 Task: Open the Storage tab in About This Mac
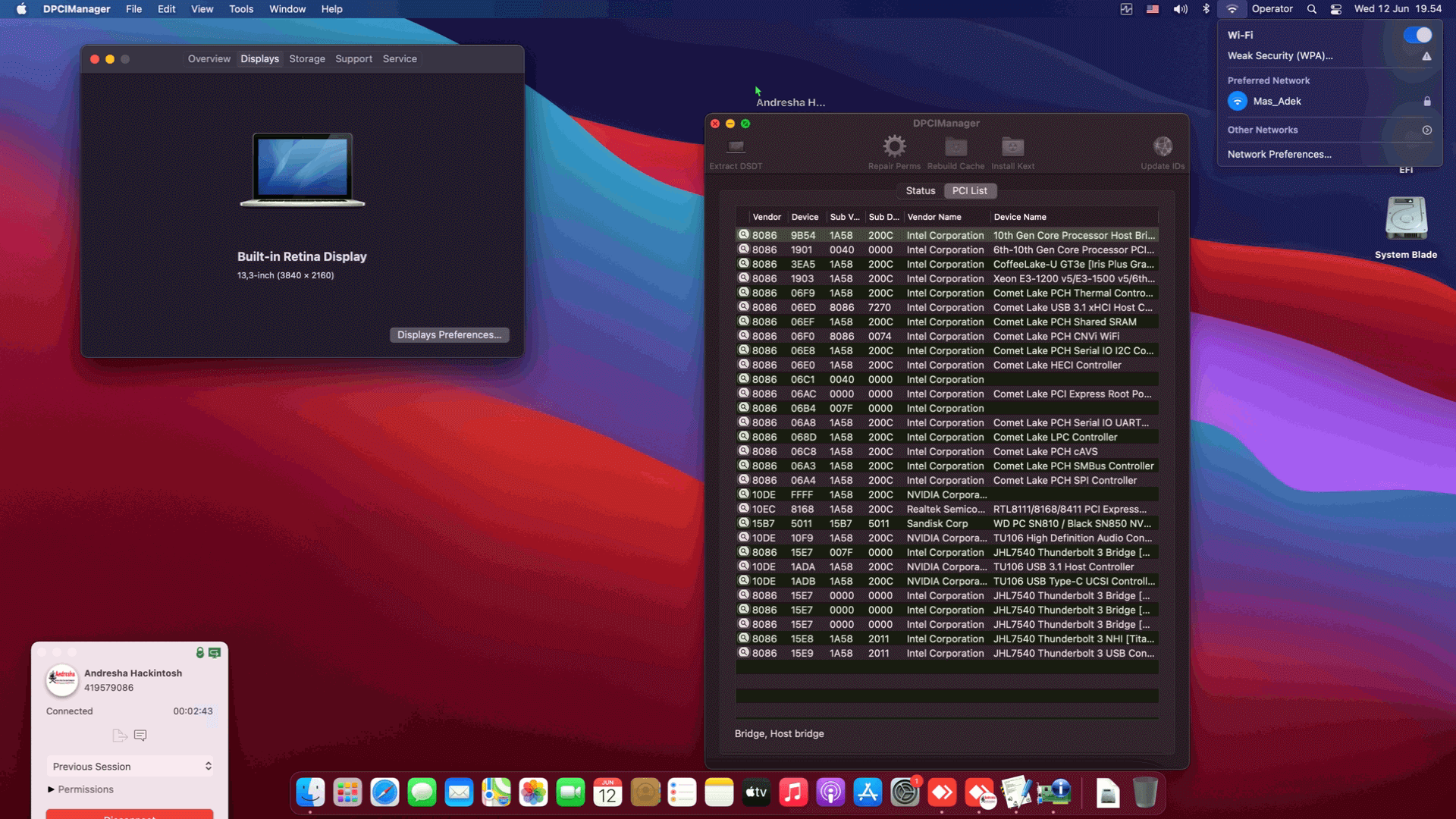pos(307,59)
